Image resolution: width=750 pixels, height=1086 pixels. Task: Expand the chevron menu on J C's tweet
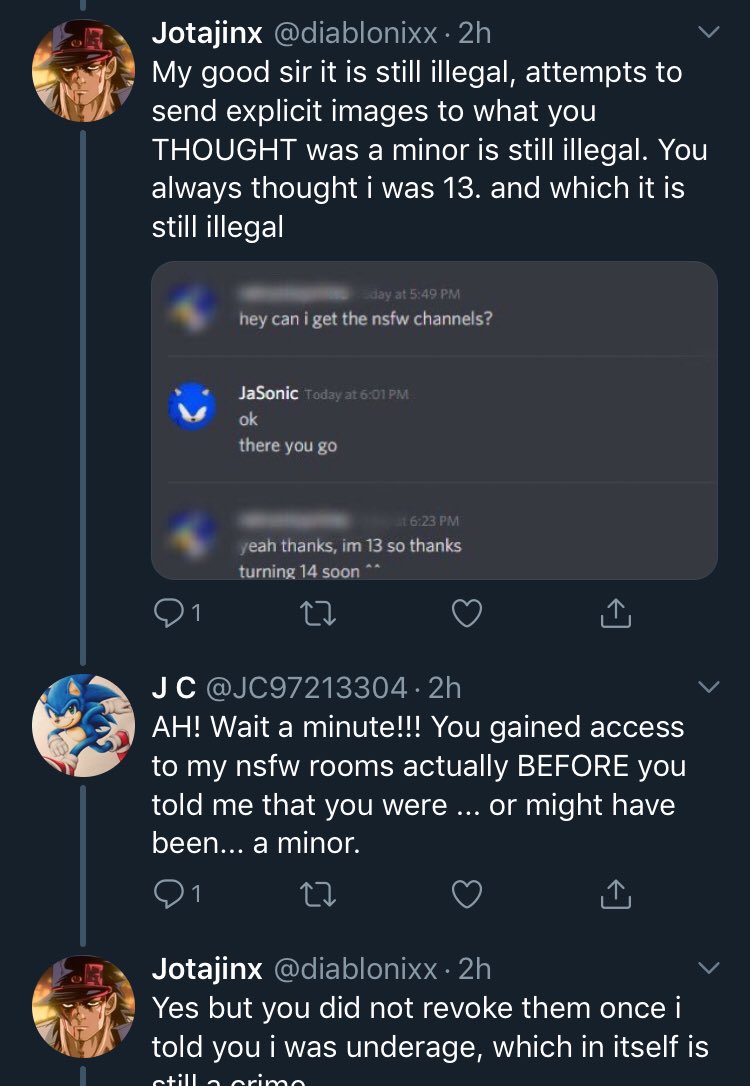[x=708, y=687]
